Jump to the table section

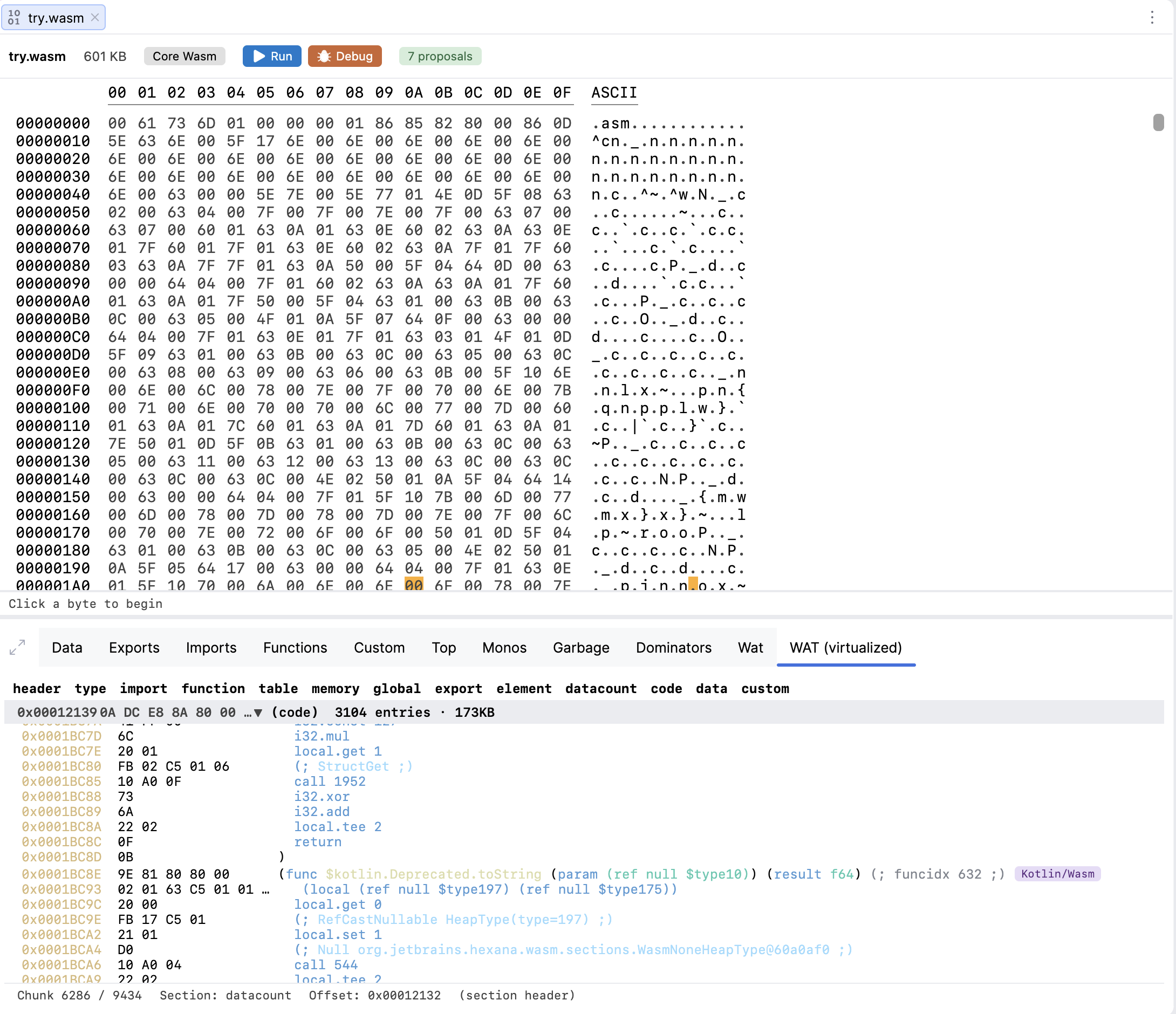tap(278, 688)
